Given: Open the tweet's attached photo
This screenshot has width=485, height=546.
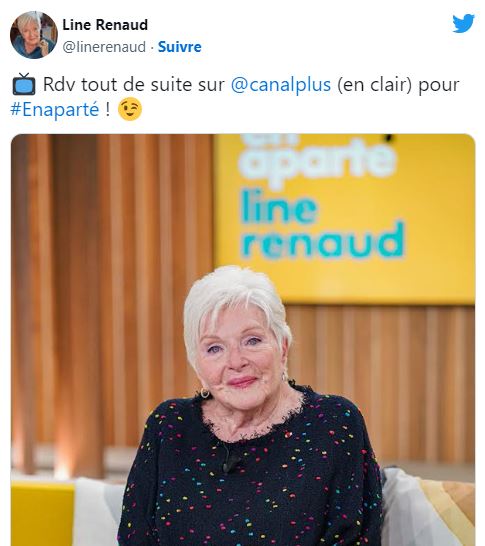Looking at the screenshot, I should (x=243, y=340).
